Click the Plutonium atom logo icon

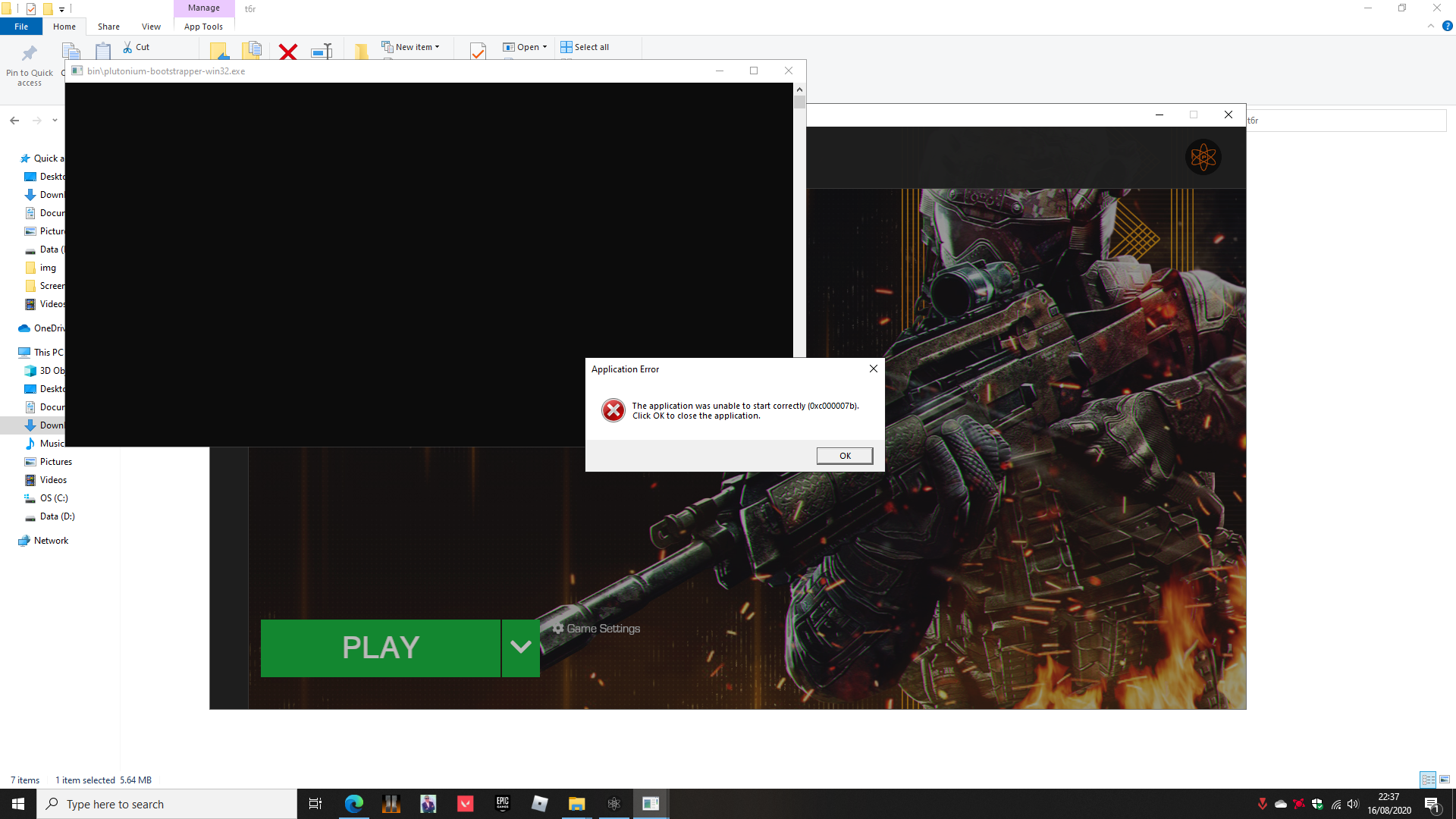[1203, 158]
